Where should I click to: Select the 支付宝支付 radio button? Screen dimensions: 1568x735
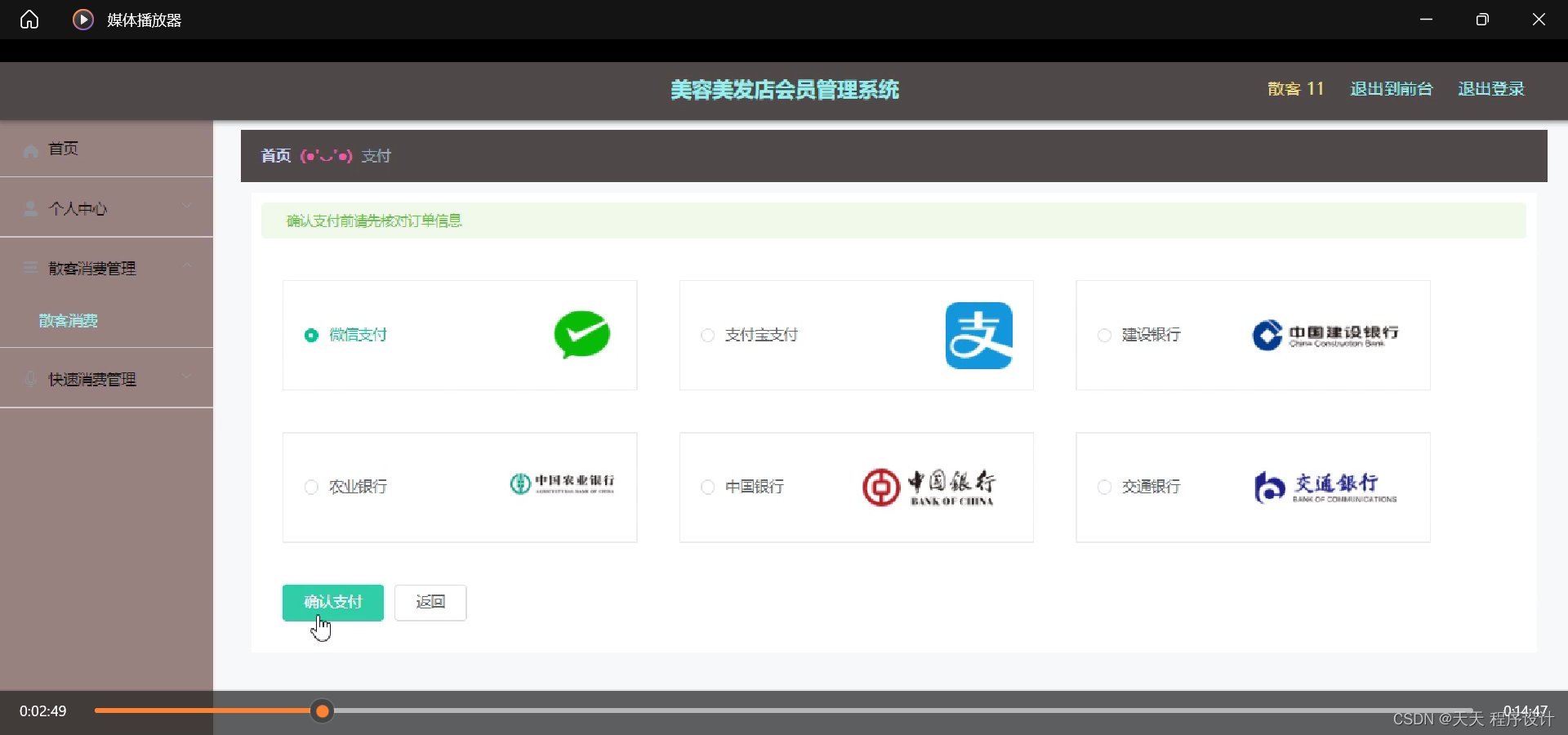[x=708, y=336]
